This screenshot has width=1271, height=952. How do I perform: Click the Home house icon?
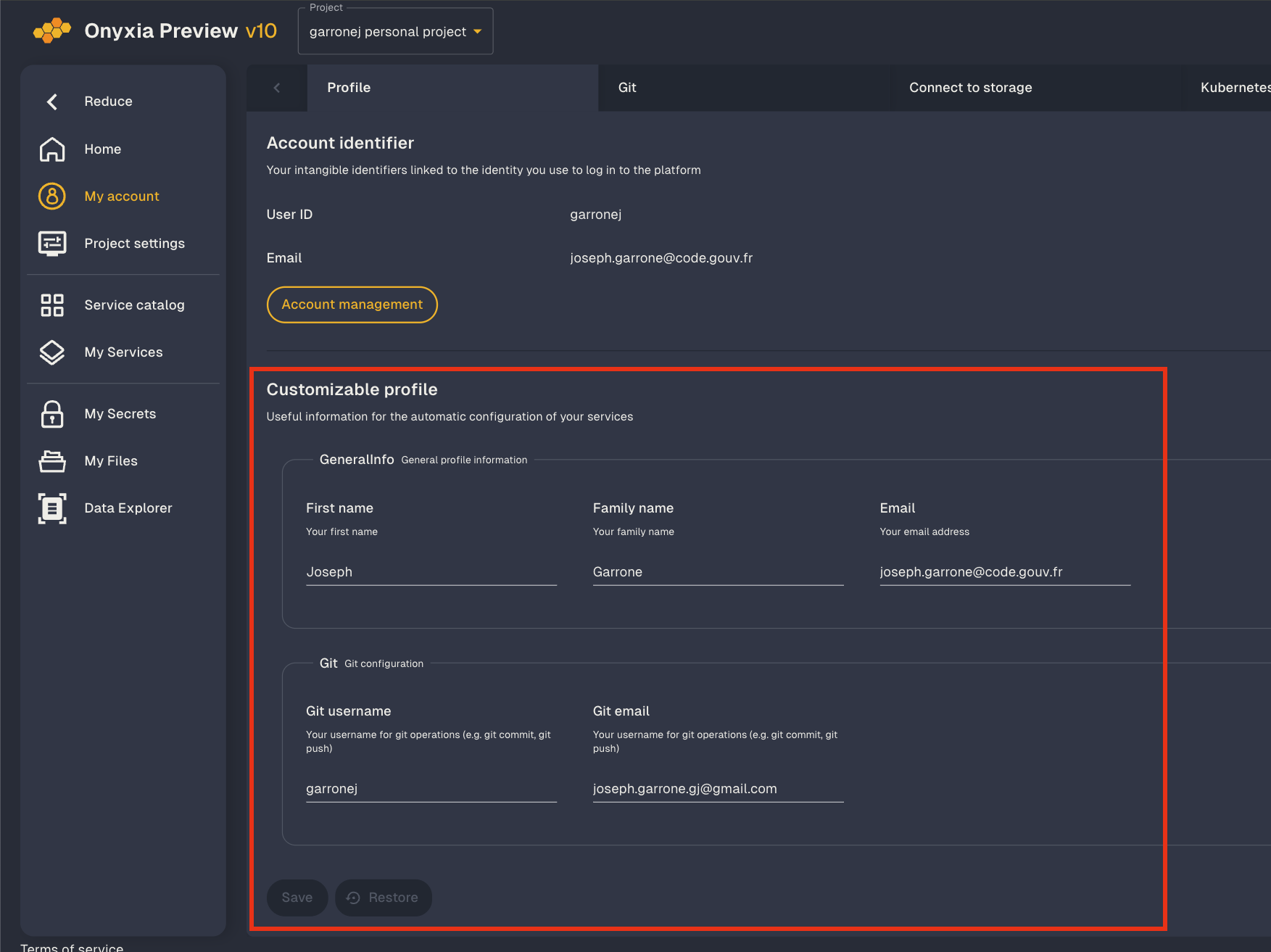click(52, 149)
